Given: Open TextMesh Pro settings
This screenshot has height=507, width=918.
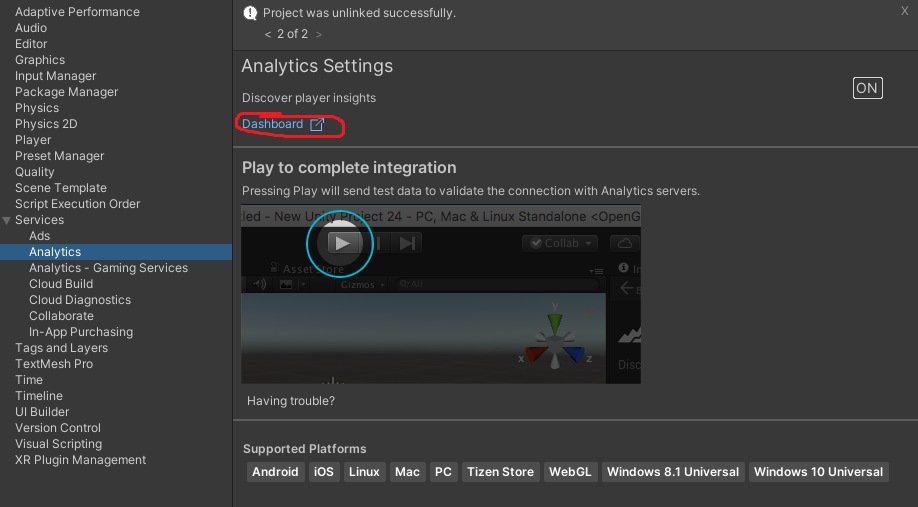Looking at the screenshot, I should coord(54,364).
